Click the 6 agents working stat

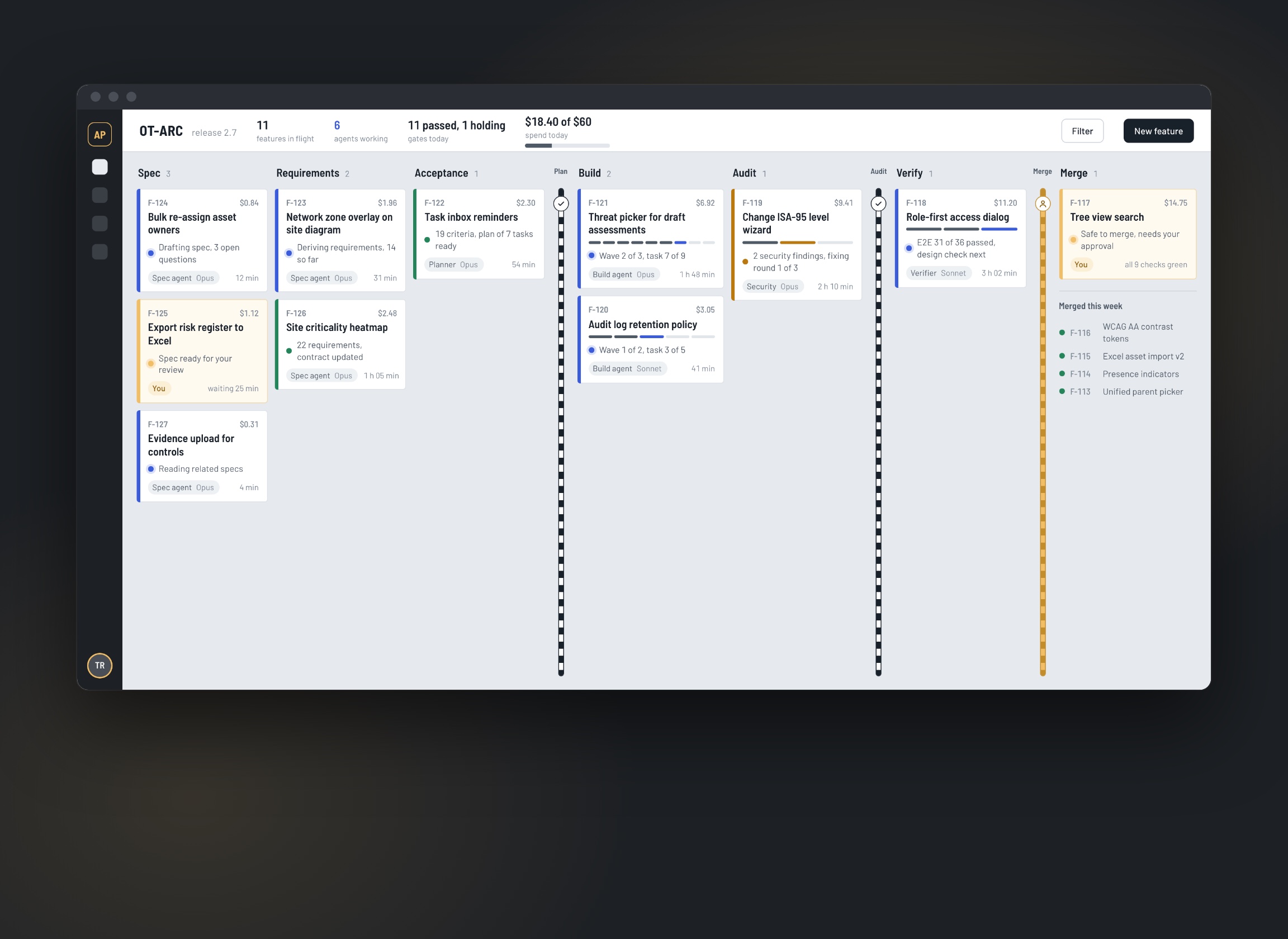click(361, 131)
